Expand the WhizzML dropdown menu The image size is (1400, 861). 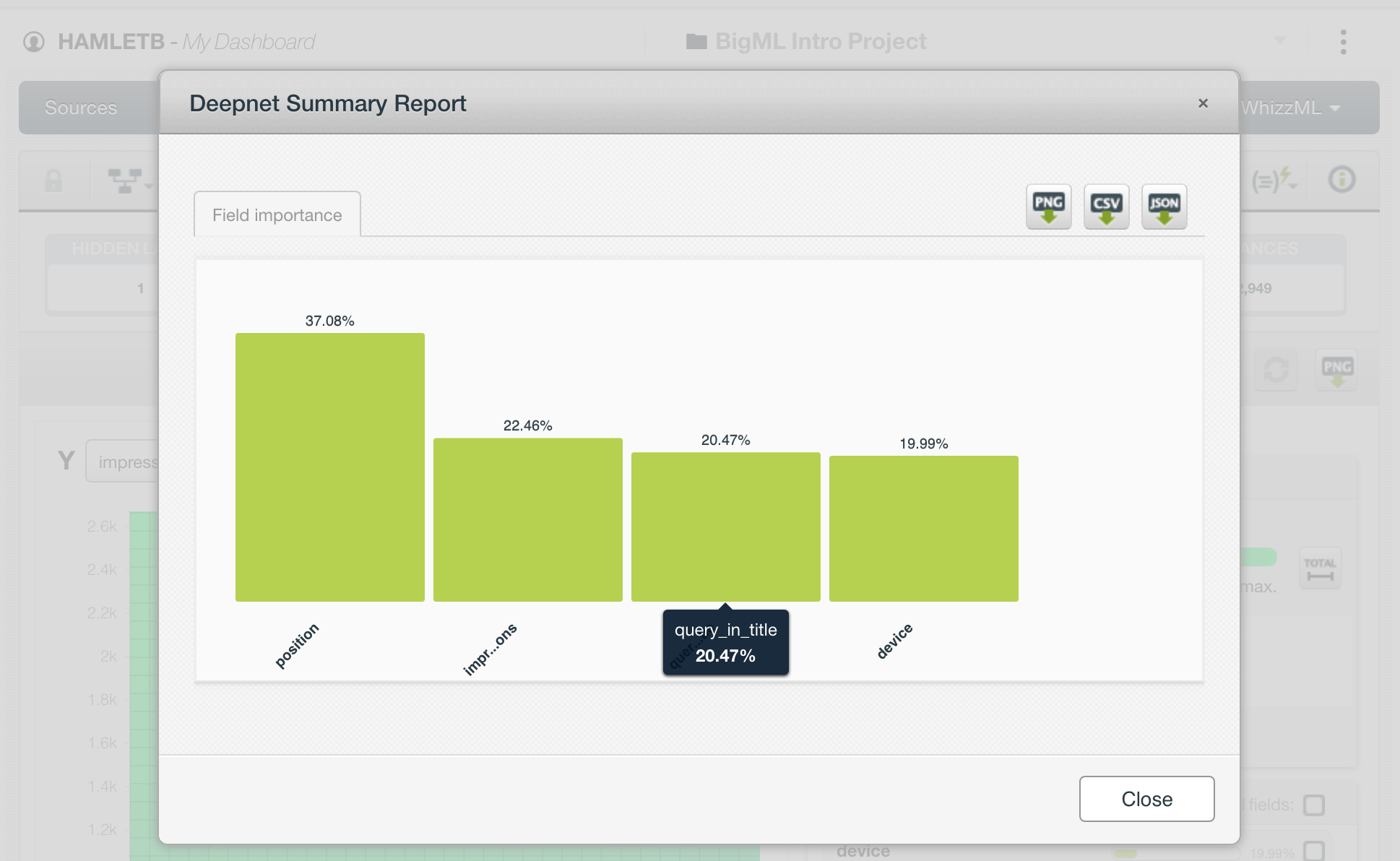[x=1290, y=108]
